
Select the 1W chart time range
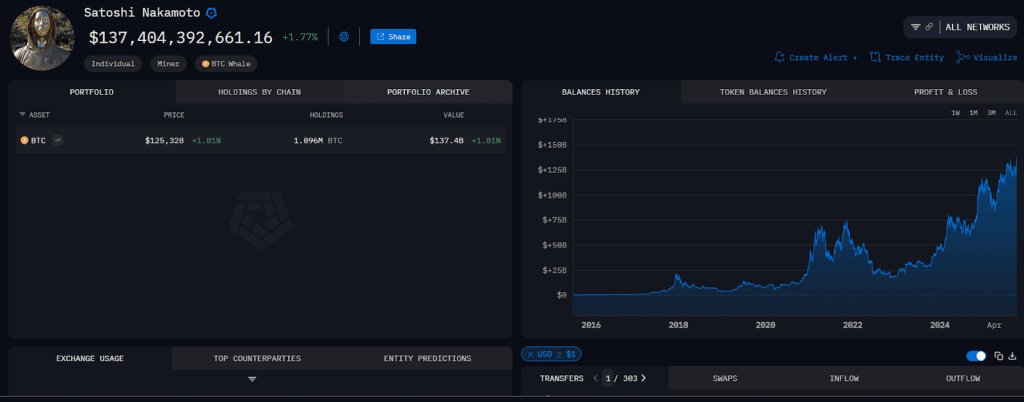tap(956, 113)
